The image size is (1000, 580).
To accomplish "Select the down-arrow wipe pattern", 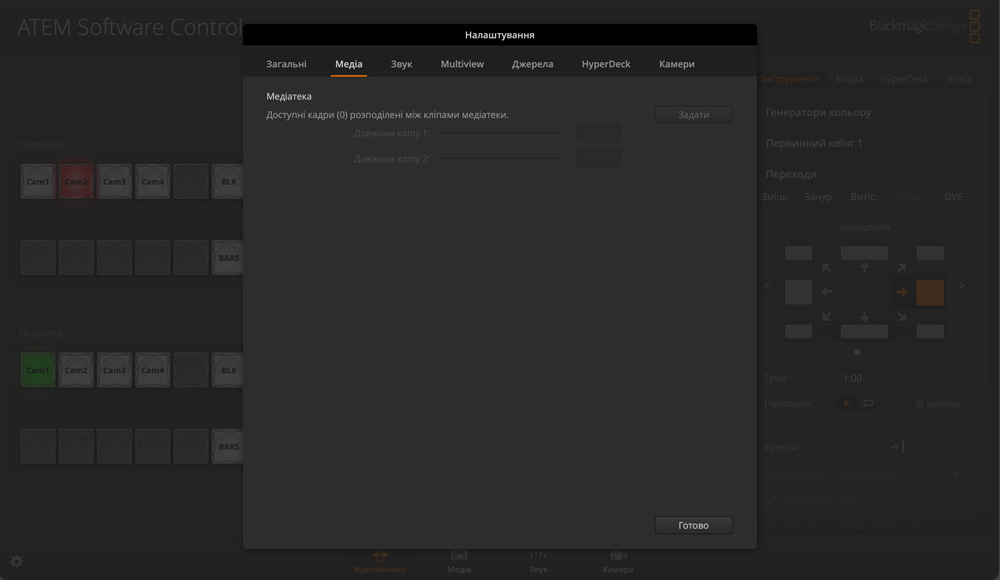I will coord(864,317).
